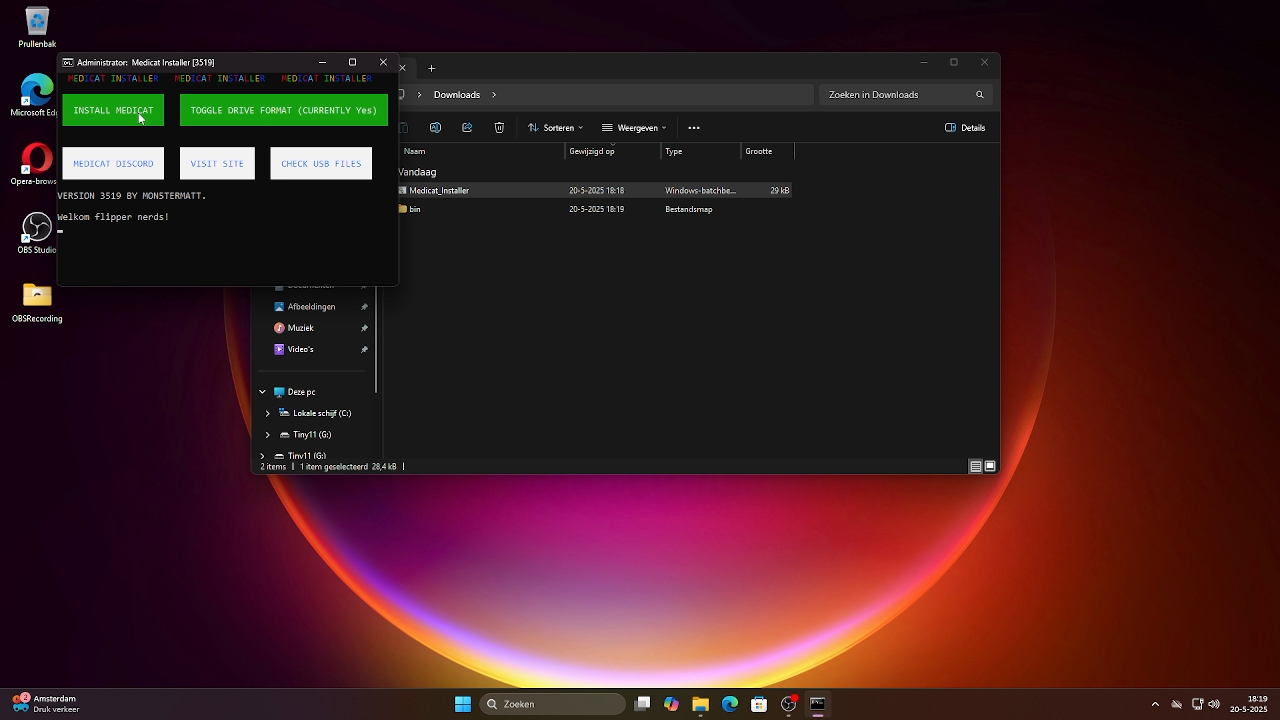Screen dimensions: 1280x720
Task: Collapse the Vandaag group header
Action: 417,172
